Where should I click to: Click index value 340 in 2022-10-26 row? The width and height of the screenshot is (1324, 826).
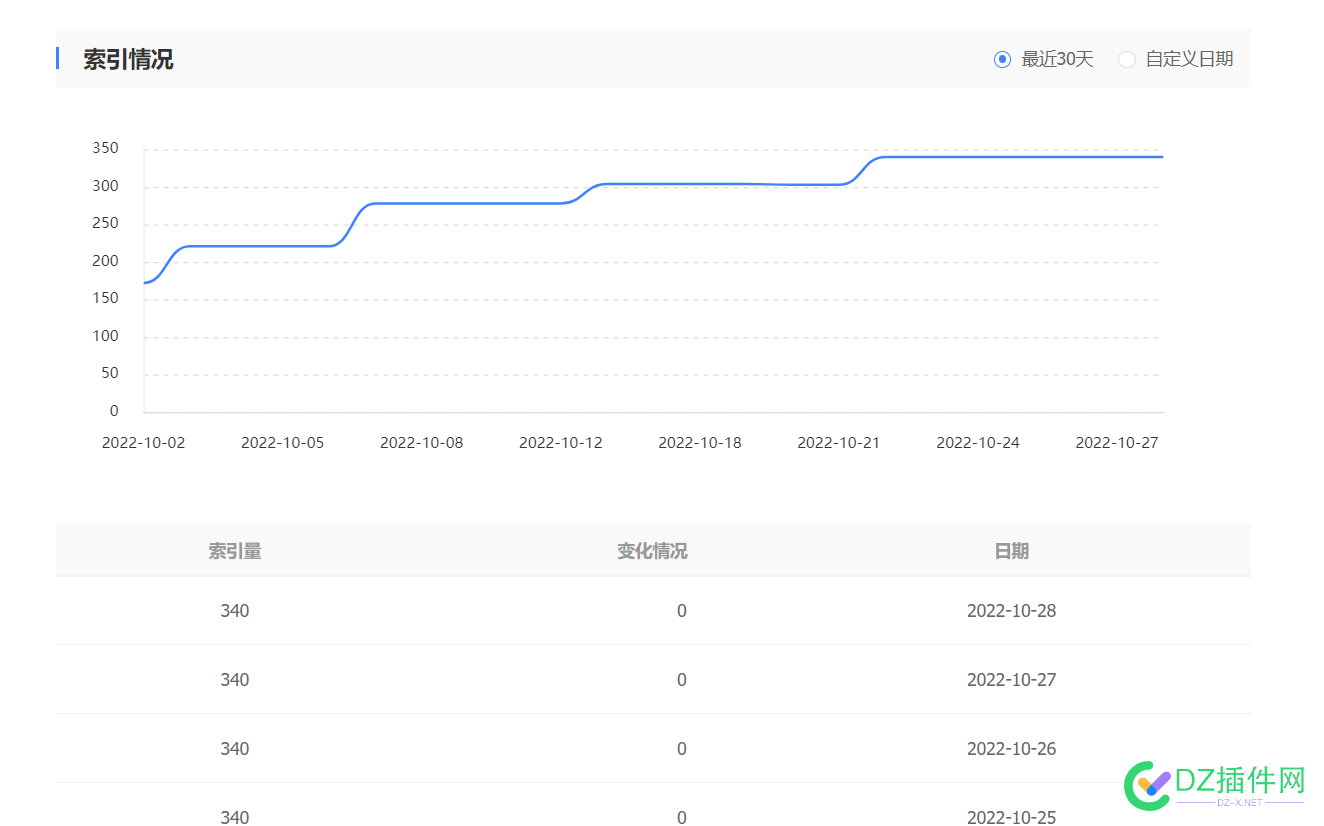point(235,748)
